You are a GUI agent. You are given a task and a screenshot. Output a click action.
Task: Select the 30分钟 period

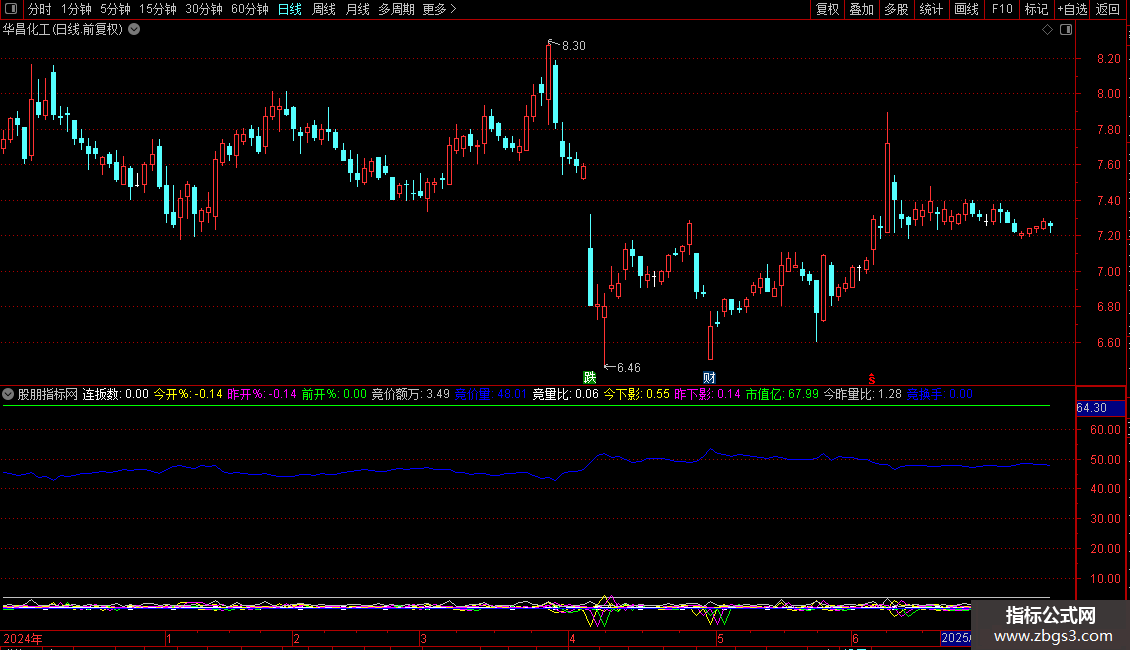204,9
